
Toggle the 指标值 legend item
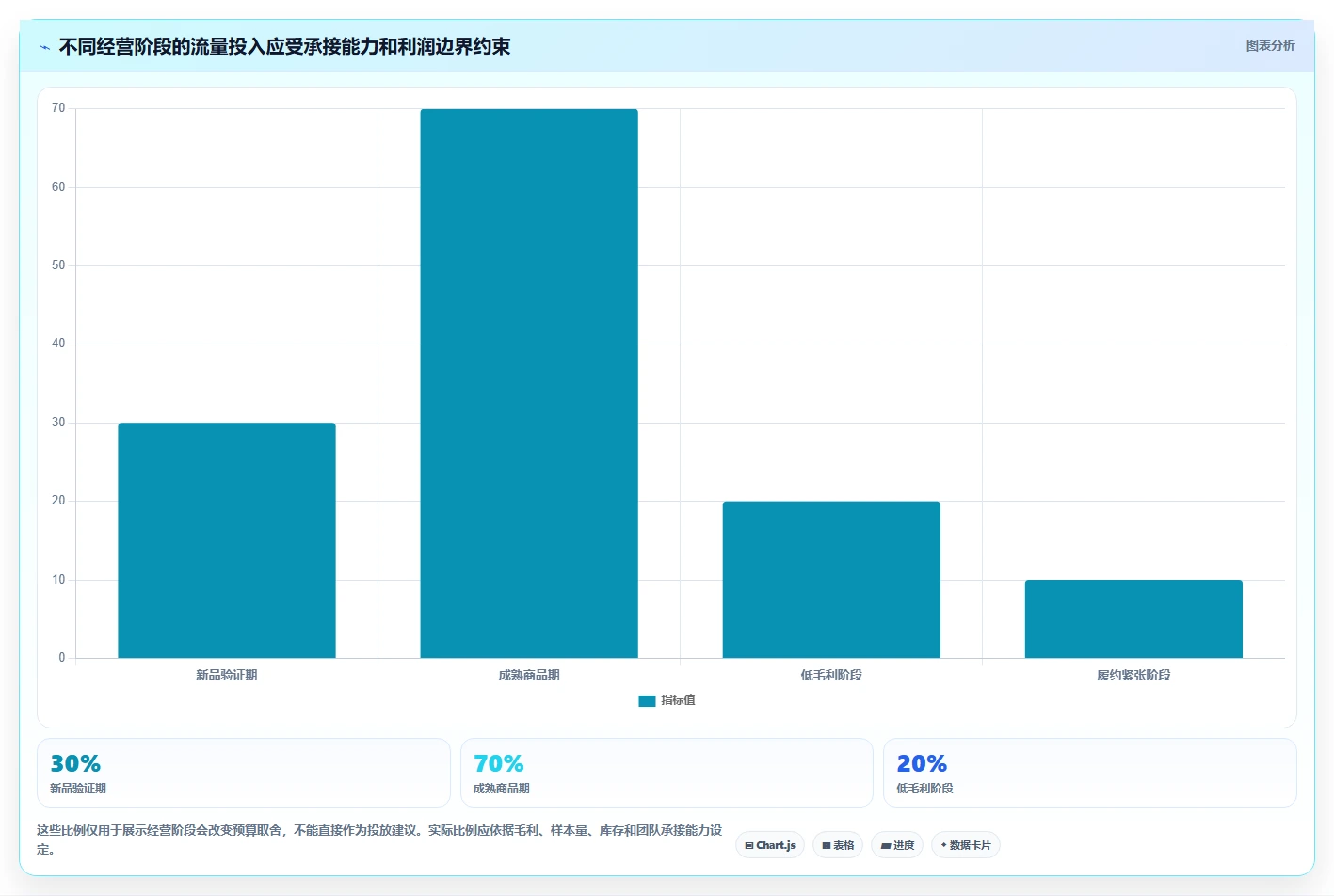pyautogui.click(x=667, y=700)
